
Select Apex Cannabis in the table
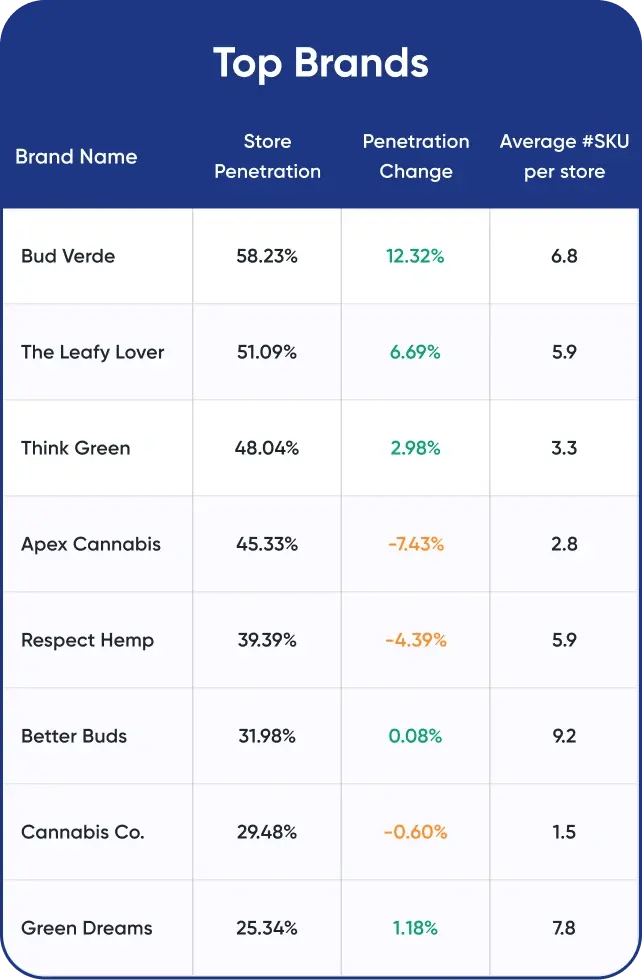pyautogui.click(x=91, y=544)
